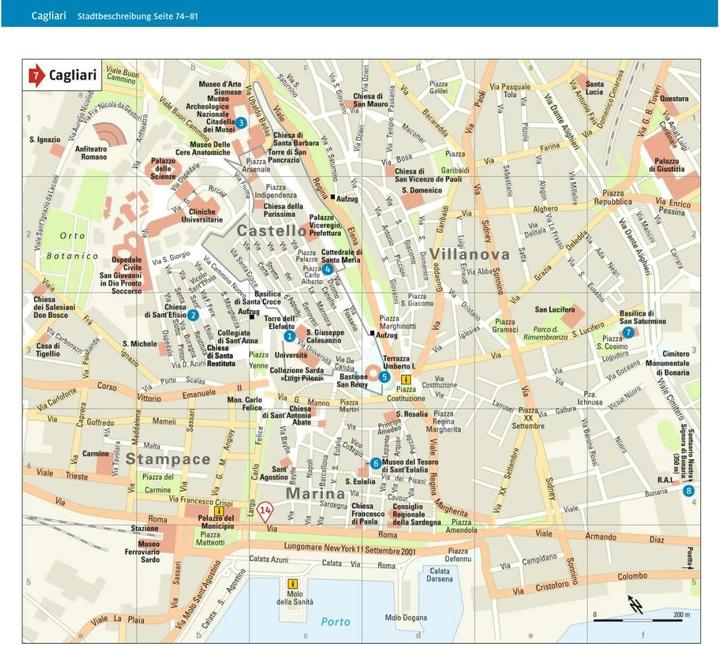Click 'Sant' Agostino' label
Viewport: 720px width, 645px height.
[x=274, y=473]
